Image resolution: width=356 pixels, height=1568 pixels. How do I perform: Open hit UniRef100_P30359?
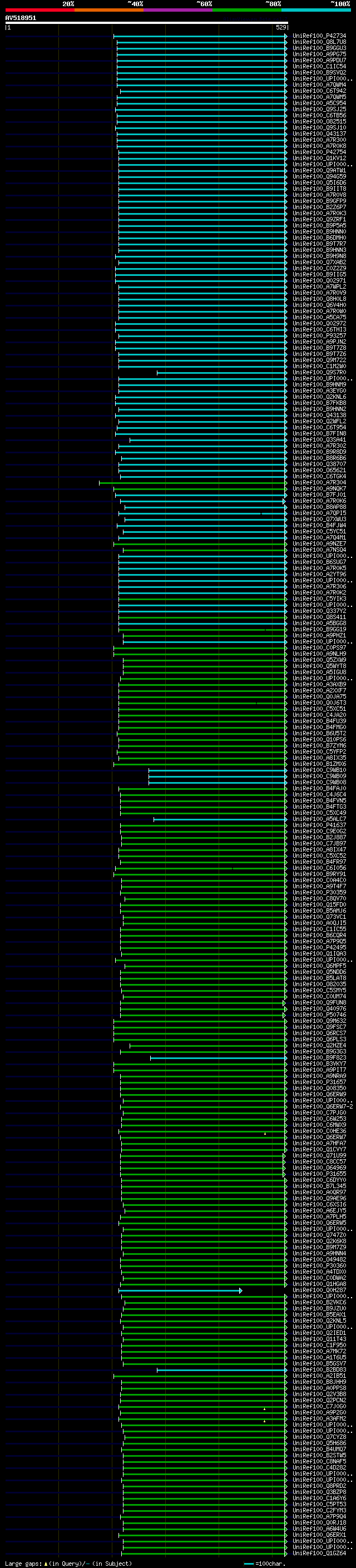[x=319, y=892]
